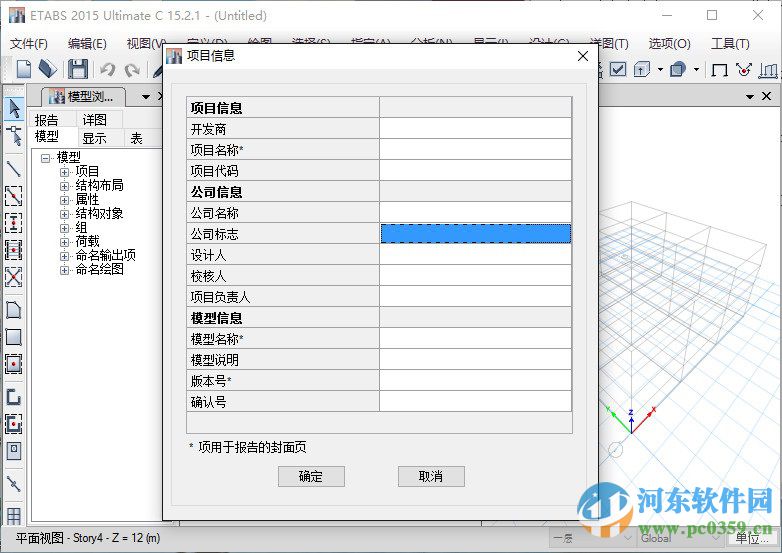The height and width of the screenshot is (553, 782).
Task: Open the 选项(O) menu
Action: point(669,44)
